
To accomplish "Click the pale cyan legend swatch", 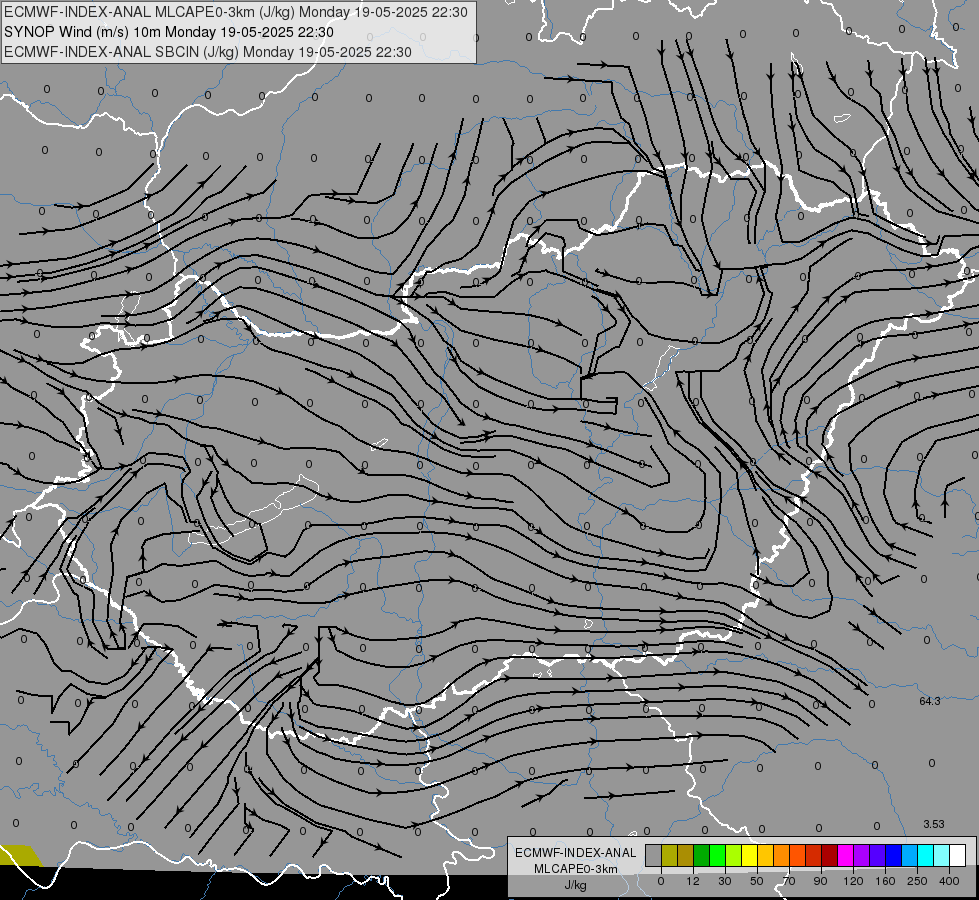I will tap(942, 855).
